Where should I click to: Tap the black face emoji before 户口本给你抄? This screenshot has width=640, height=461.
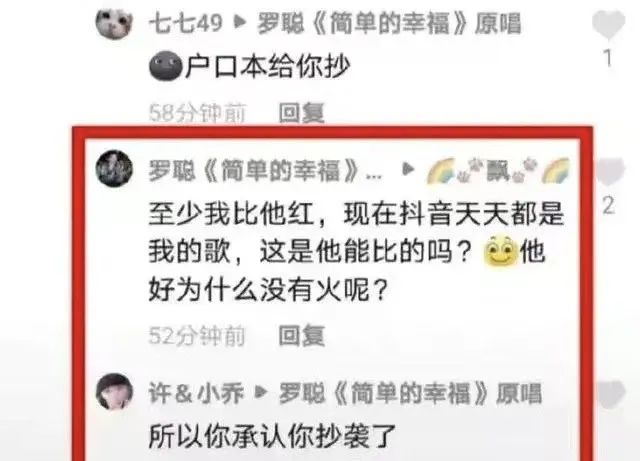pos(166,66)
